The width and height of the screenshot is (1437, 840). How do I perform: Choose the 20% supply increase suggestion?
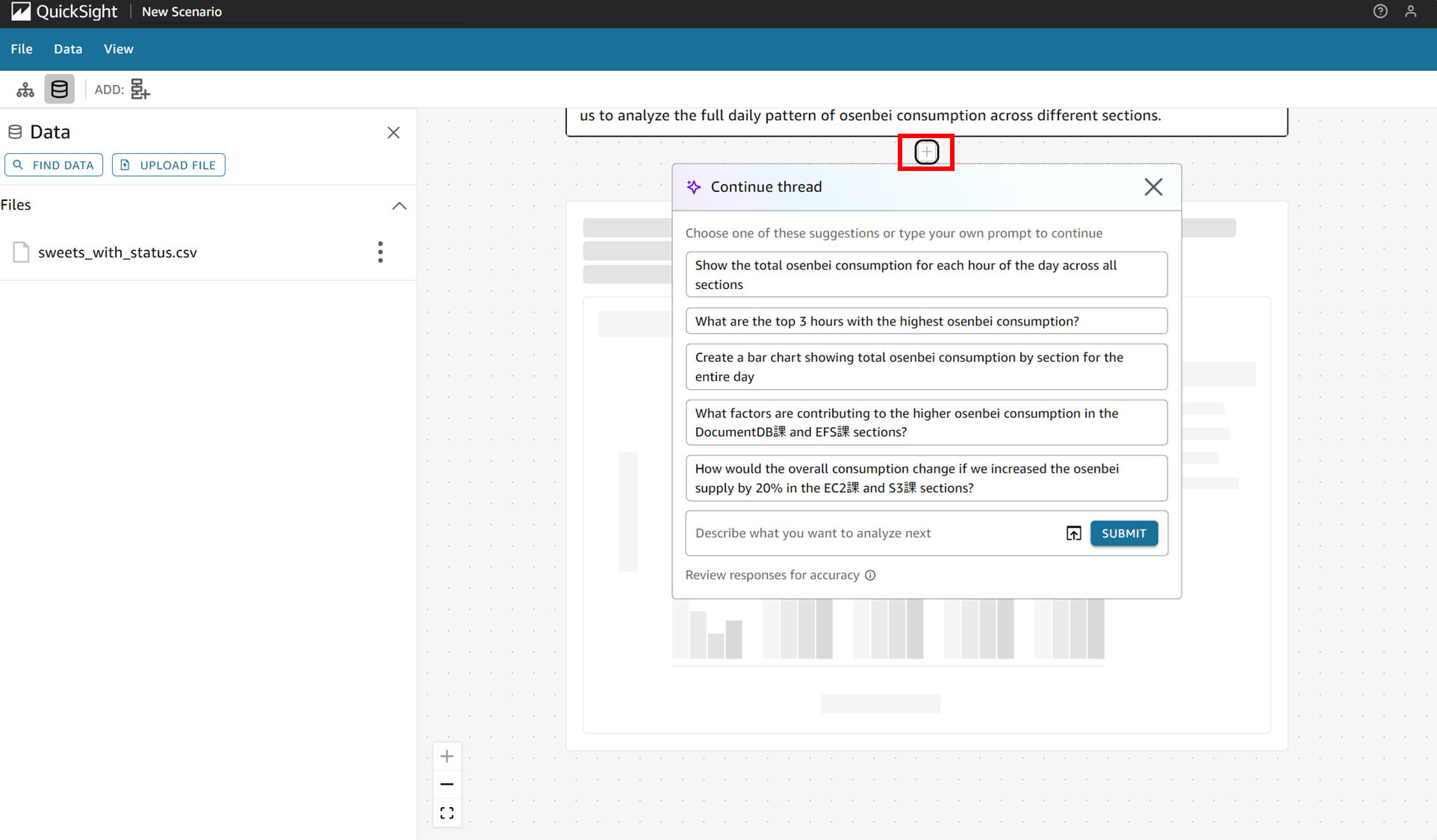926,478
